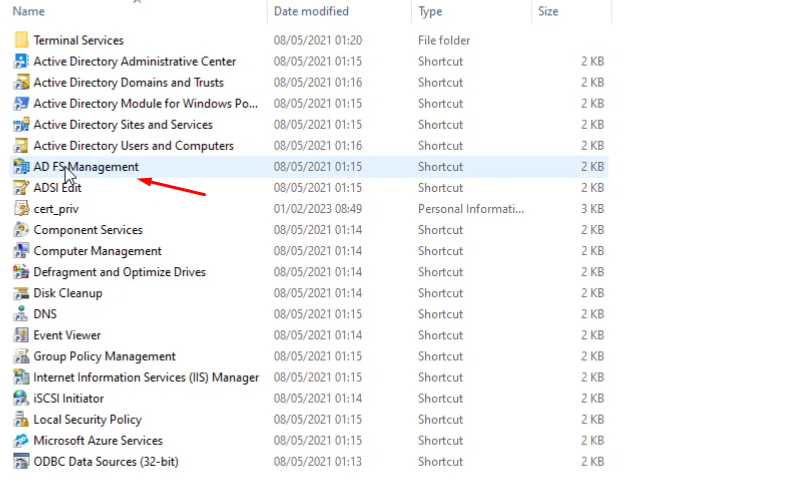Select Active Directory Sites and Services name
The height and width of the screenshot is (487, 812).
click(x=123, y=124)
